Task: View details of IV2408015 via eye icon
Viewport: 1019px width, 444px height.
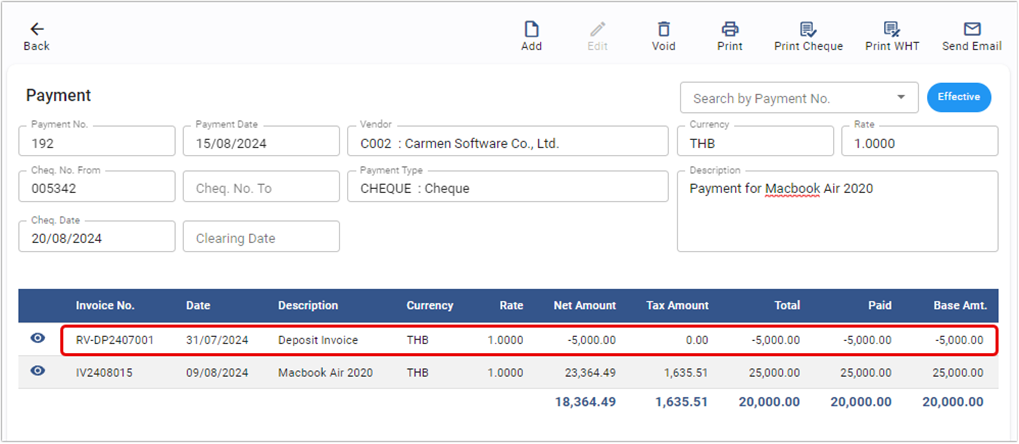Action: [x=38, y=371]
